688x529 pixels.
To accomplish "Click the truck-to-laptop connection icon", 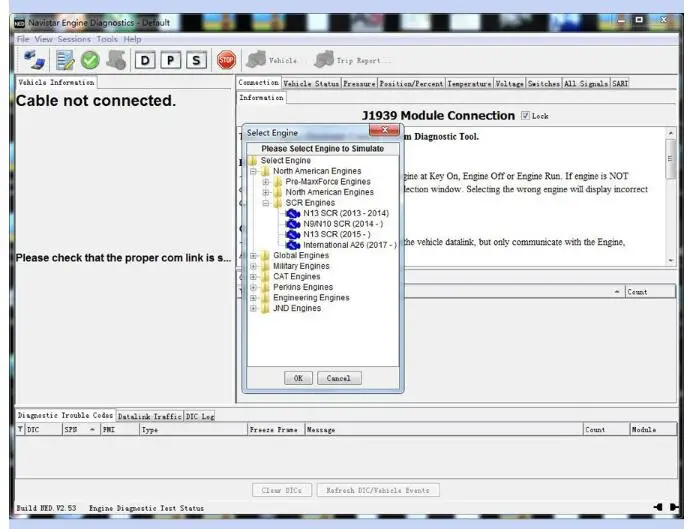I will [34, 60].
